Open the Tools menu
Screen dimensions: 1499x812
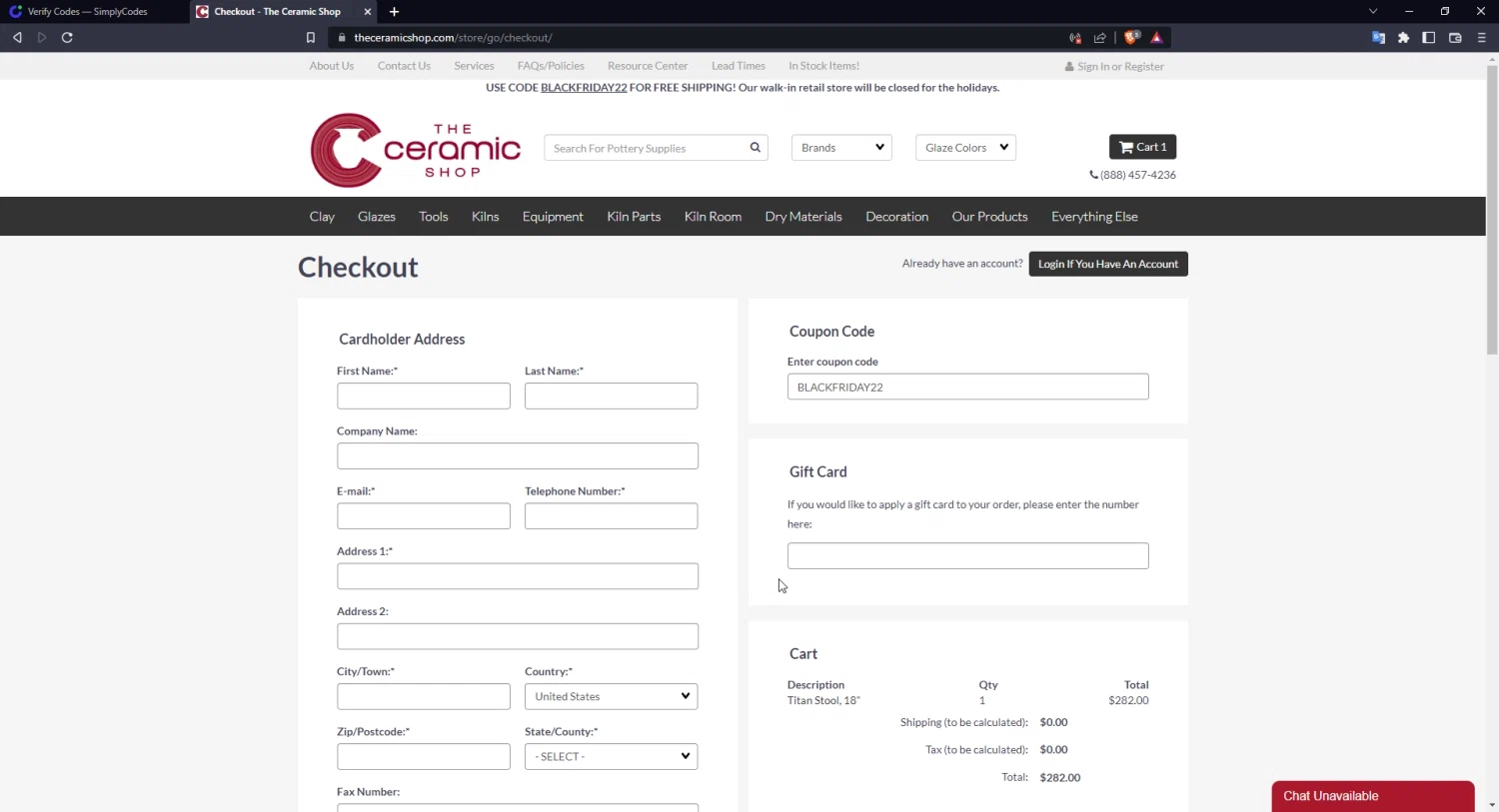point(434,217)
